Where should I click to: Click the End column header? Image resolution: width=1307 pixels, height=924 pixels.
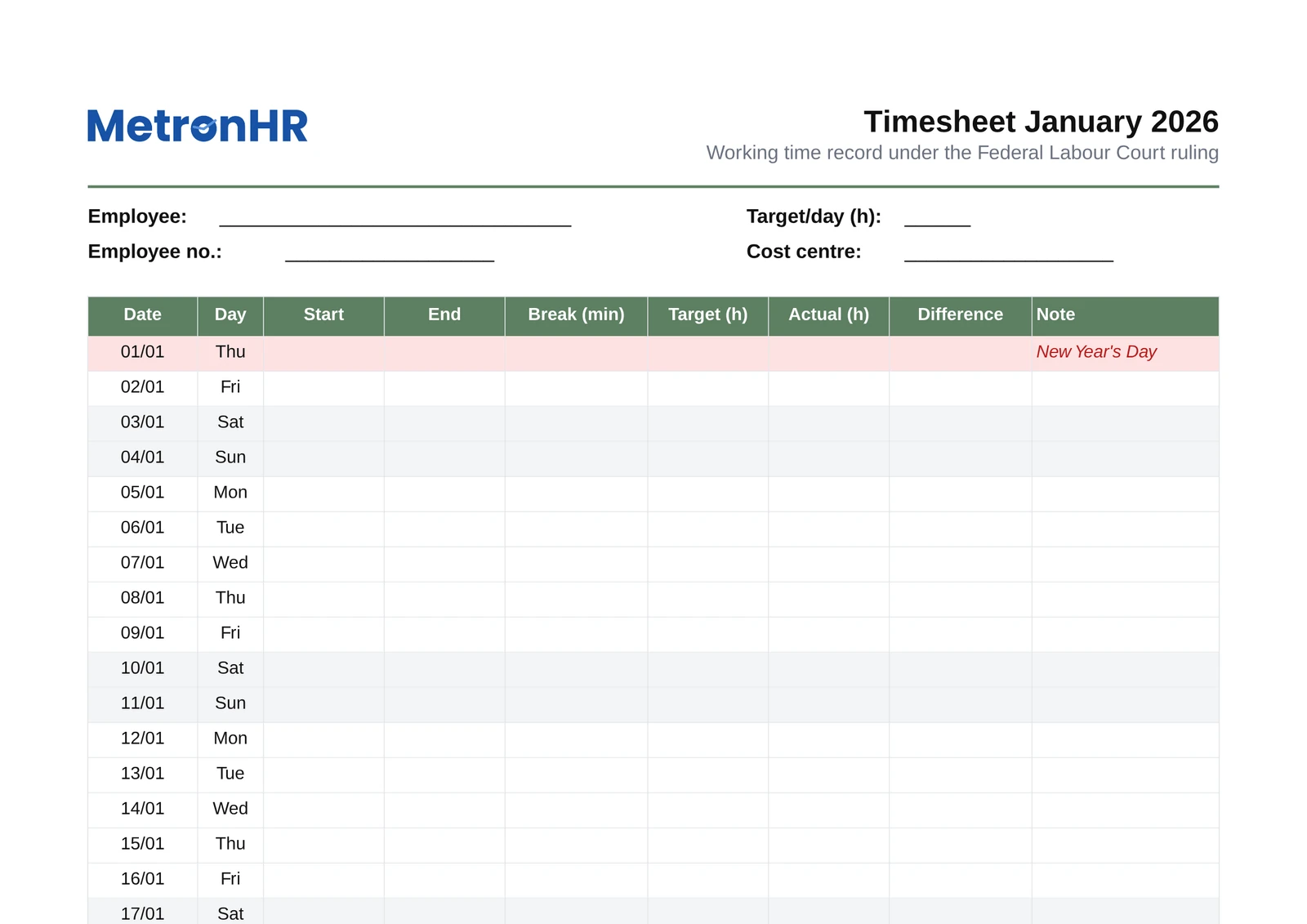tap(444, 315)
